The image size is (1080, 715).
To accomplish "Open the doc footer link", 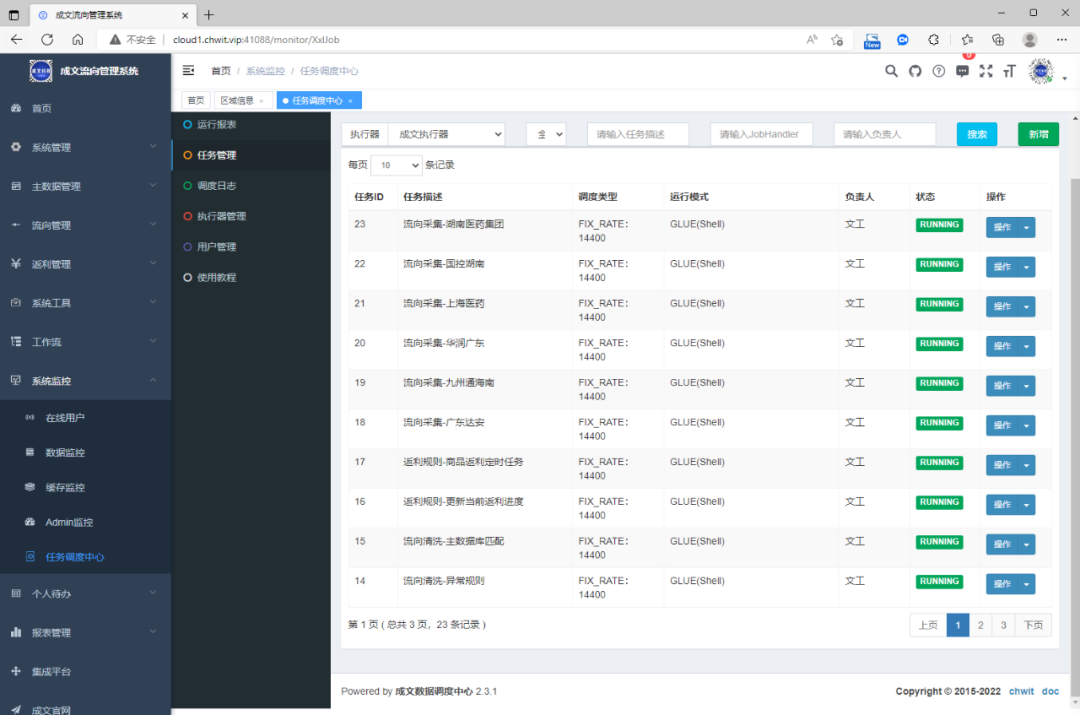I will click(x=1050, y=691).
